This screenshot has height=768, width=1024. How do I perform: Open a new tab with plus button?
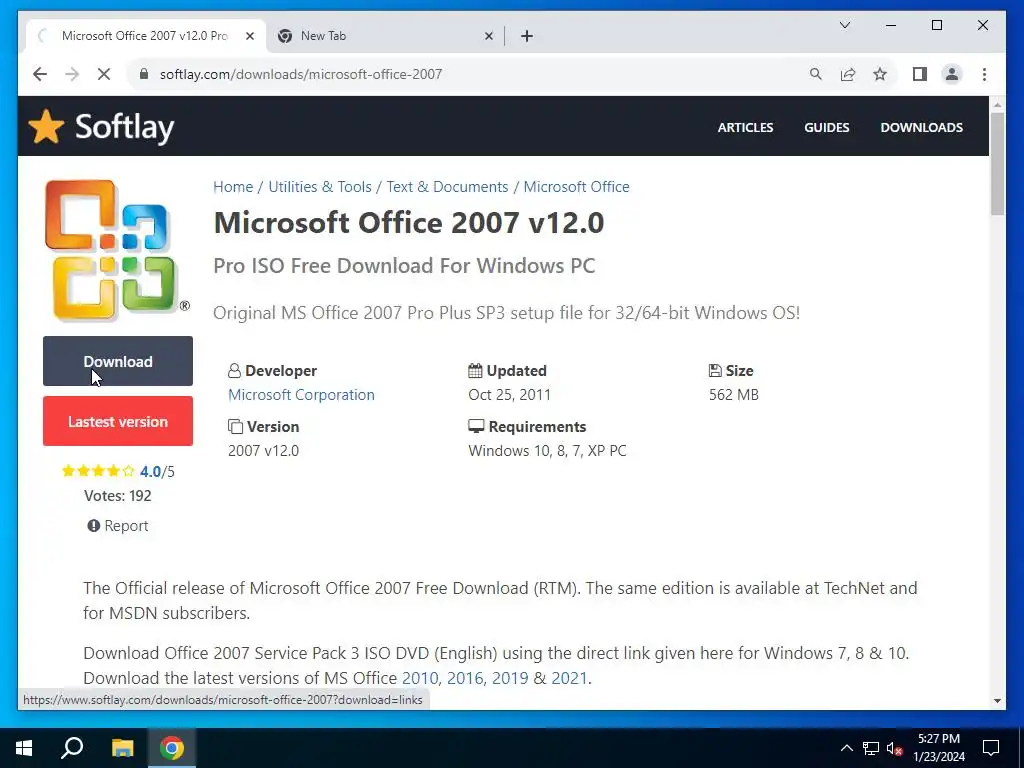pyautogui.click(x=527, y=36)
